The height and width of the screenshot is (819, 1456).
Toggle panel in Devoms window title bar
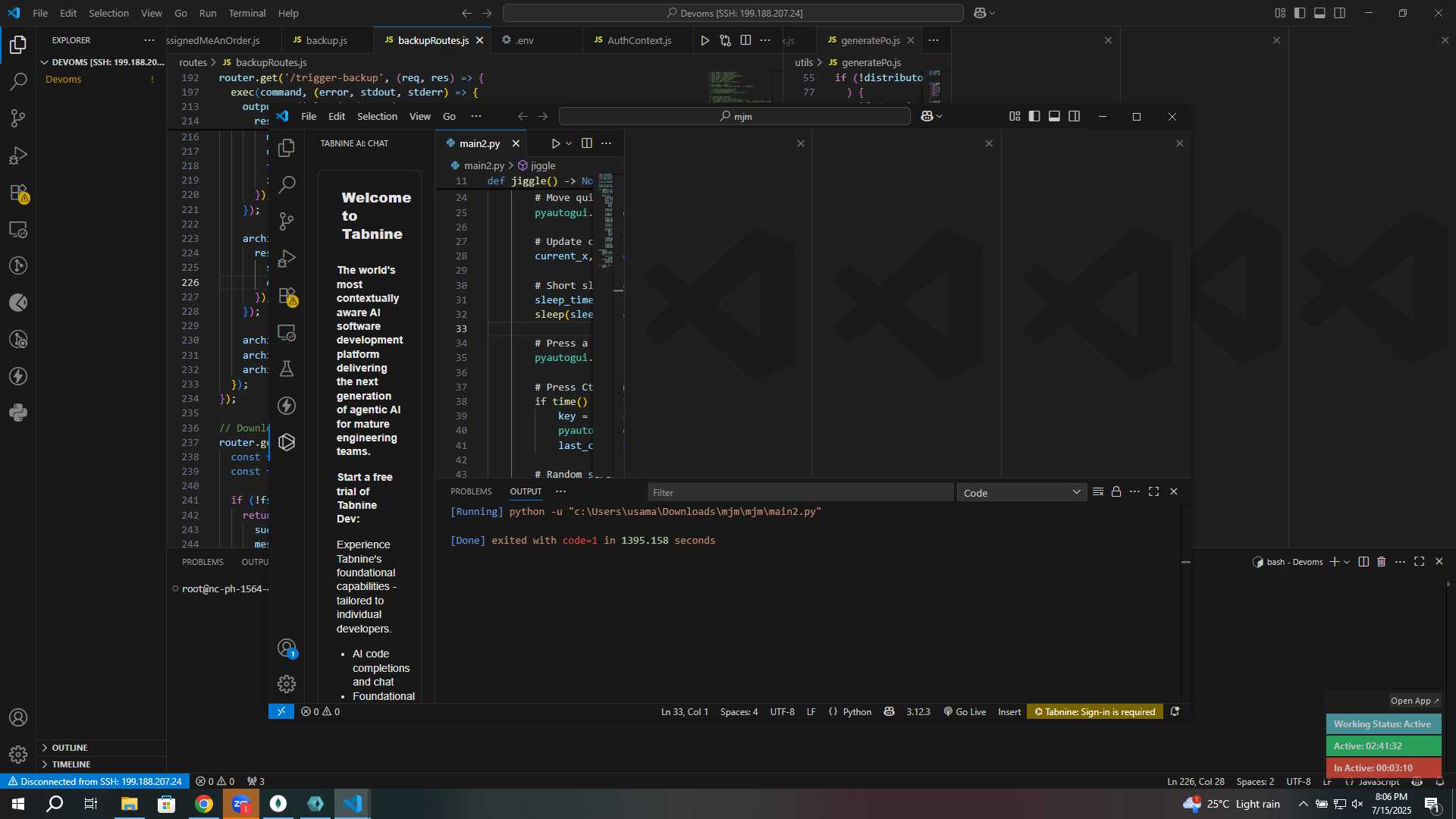point(1319,13)
